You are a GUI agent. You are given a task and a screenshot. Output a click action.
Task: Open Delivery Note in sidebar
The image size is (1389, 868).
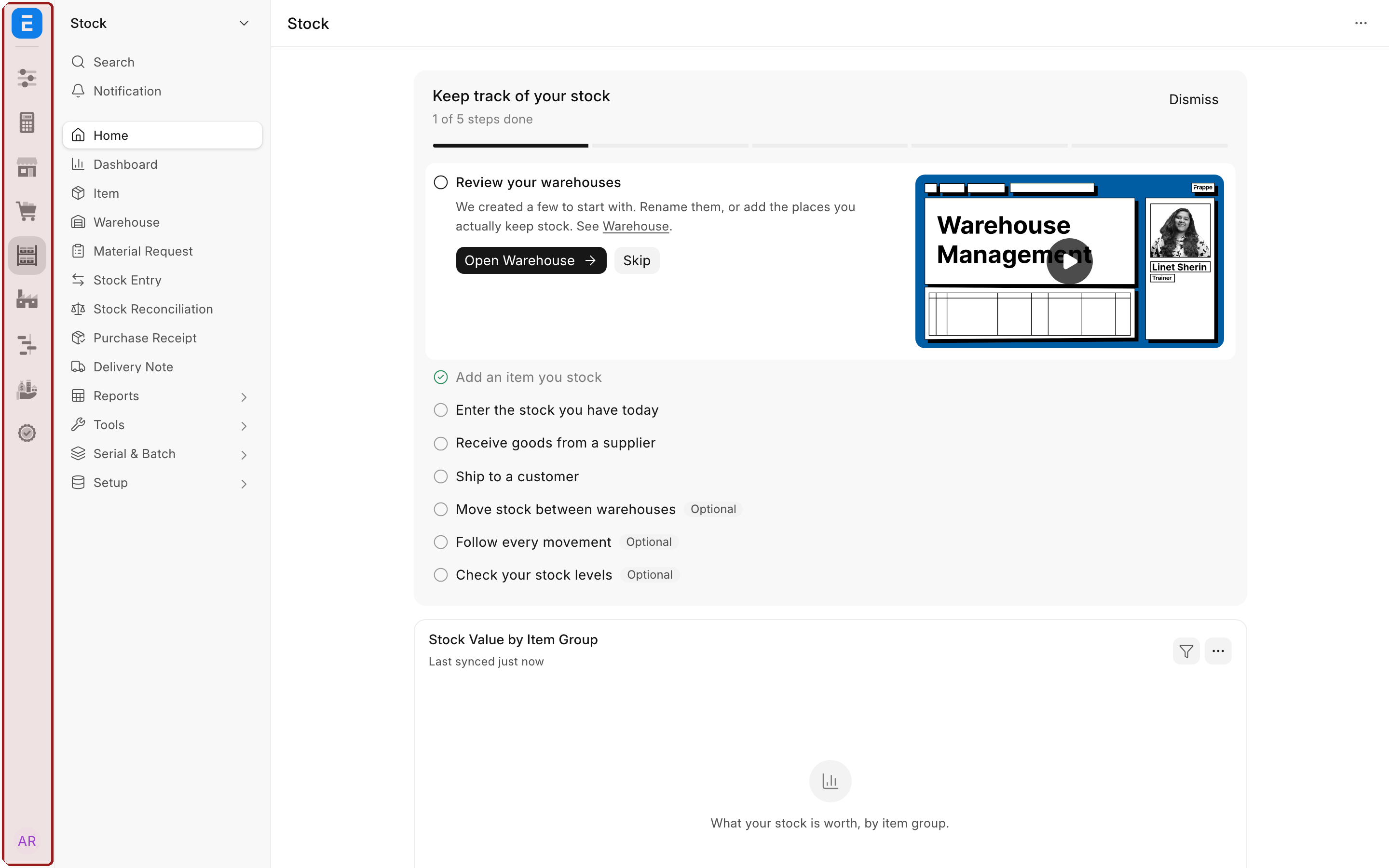coord(163,367)
